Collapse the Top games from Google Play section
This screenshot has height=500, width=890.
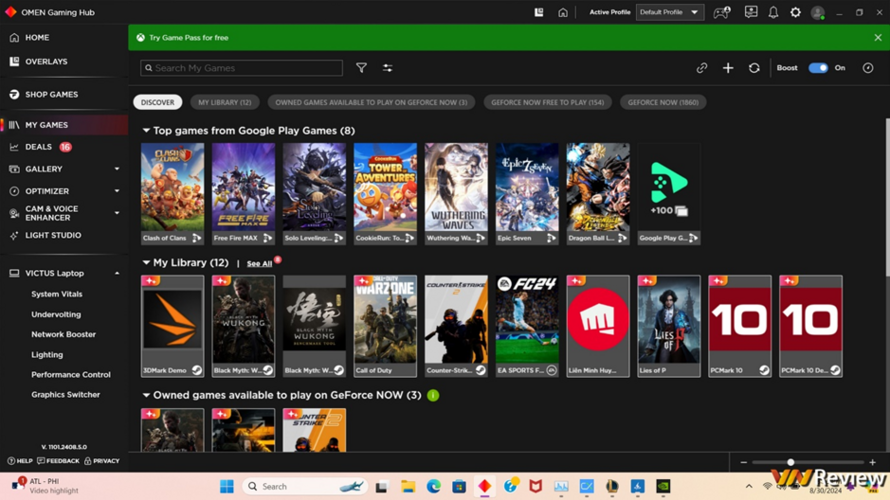tap(146, 131)
